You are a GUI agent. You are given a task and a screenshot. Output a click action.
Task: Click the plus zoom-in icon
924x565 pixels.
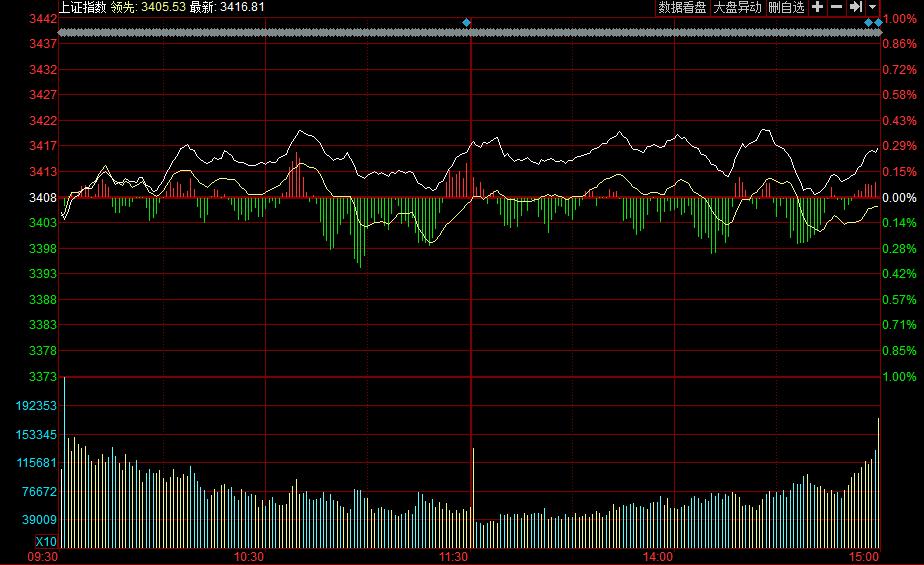tap(817, 7)
